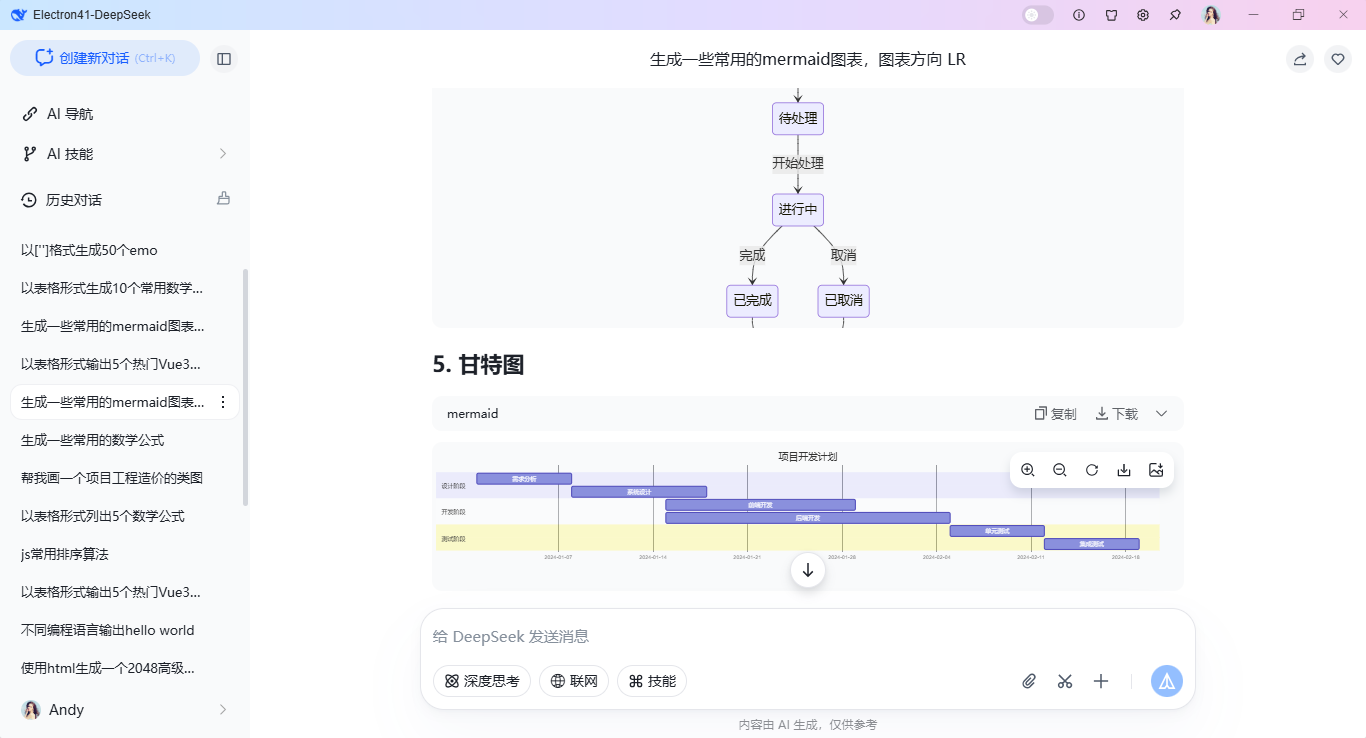Click the DeepSeek message input field

(x=700, y=636)
